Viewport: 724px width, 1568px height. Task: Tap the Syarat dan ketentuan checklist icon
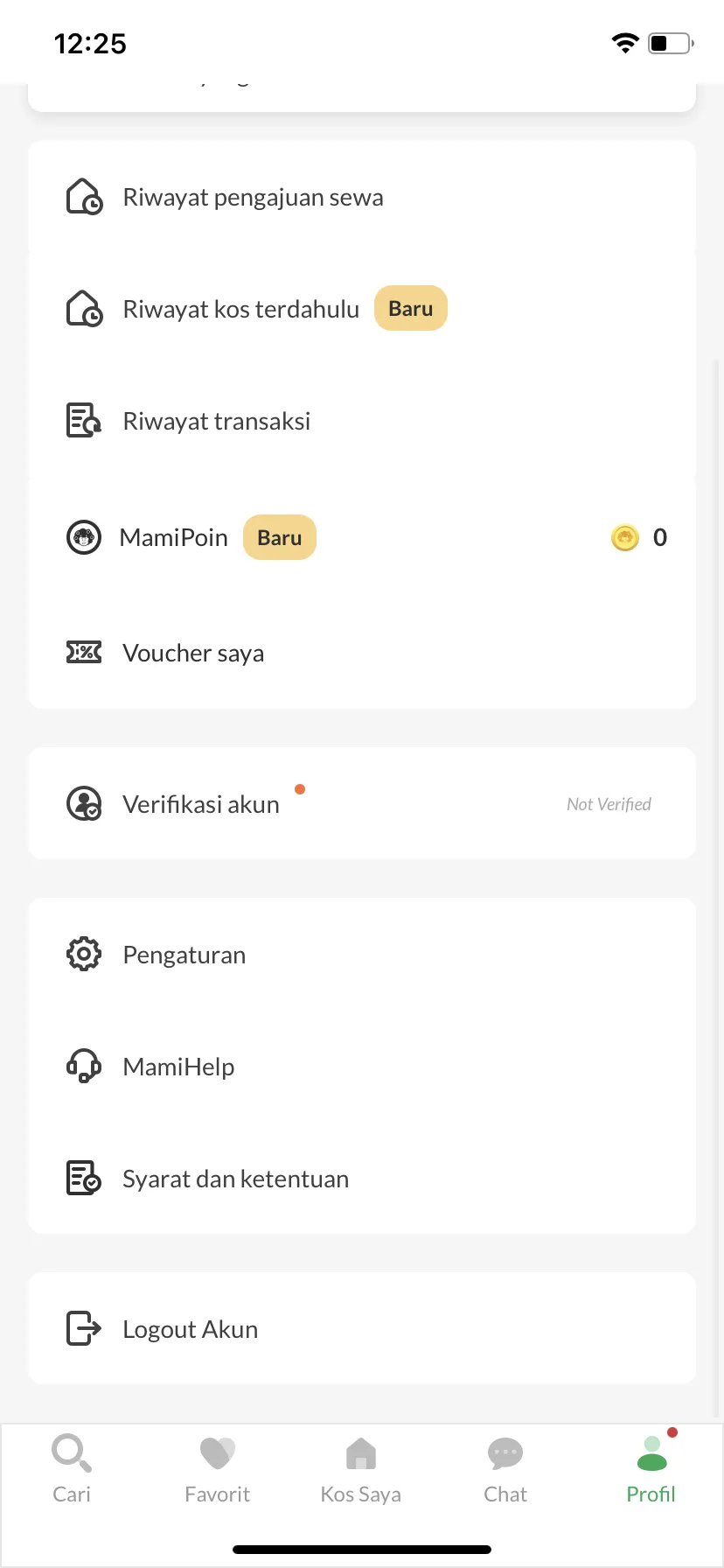tap(84, 1179)
